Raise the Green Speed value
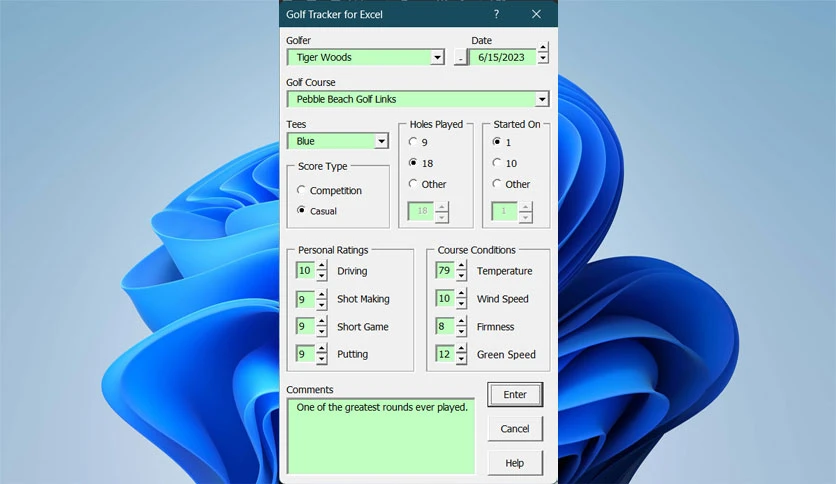Viewport: 836px width, 484px height. (461, 349)
